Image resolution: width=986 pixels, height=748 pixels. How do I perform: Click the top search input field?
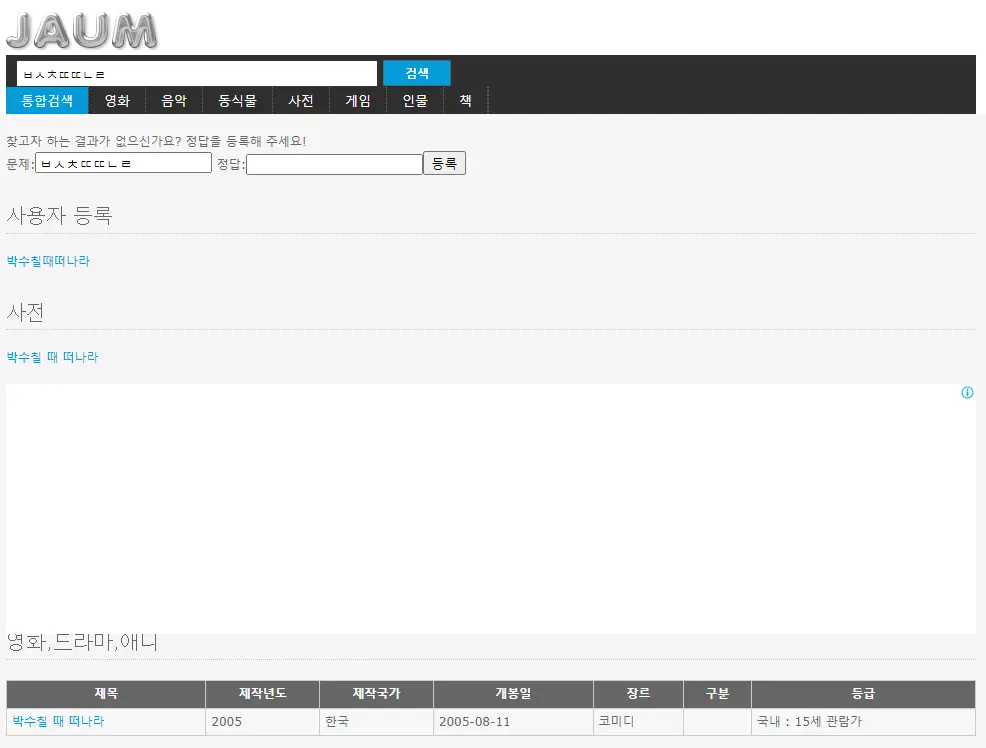coord(197,74)
